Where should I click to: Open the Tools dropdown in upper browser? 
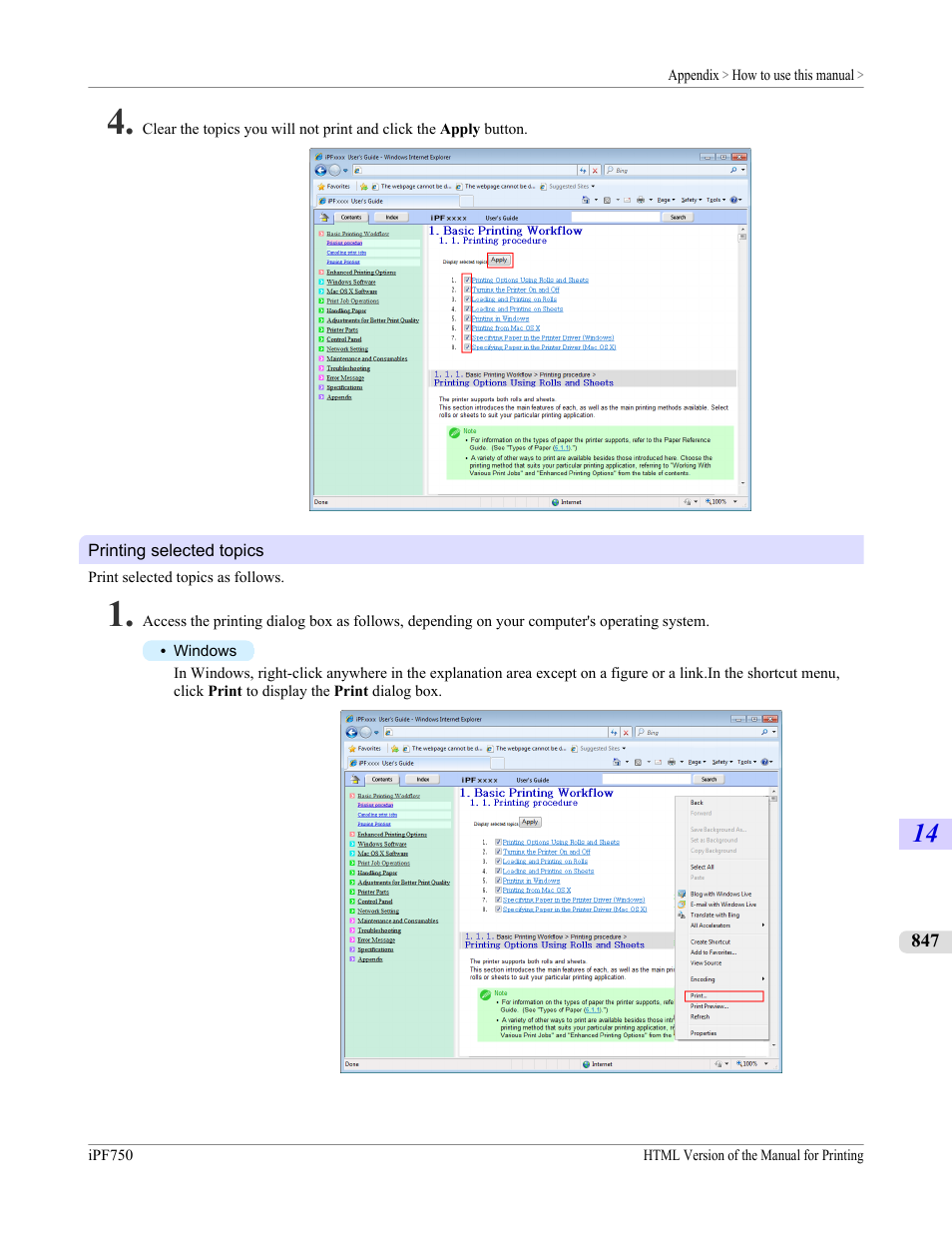715,200
